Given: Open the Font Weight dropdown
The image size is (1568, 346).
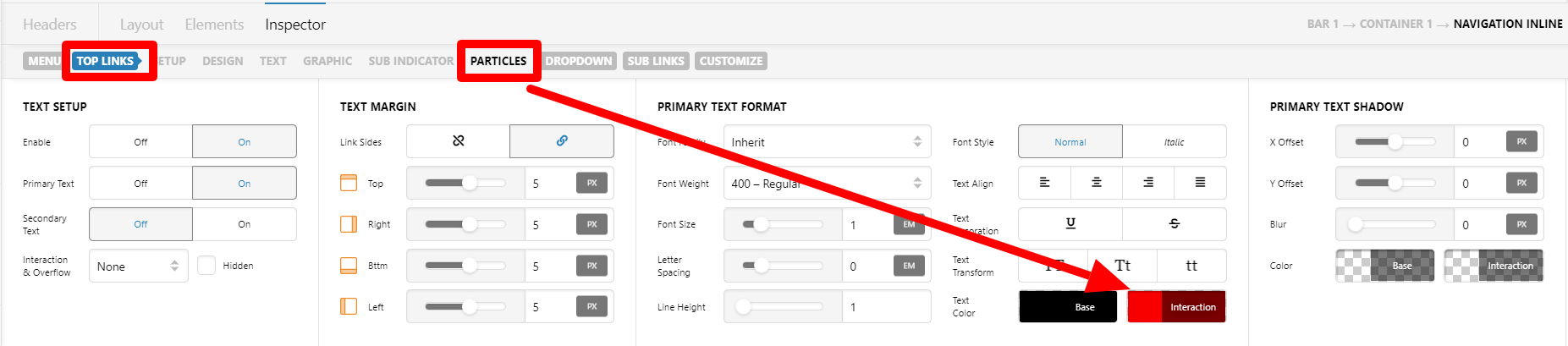Looking at the screenshot, I should click(x=827, y=183).
